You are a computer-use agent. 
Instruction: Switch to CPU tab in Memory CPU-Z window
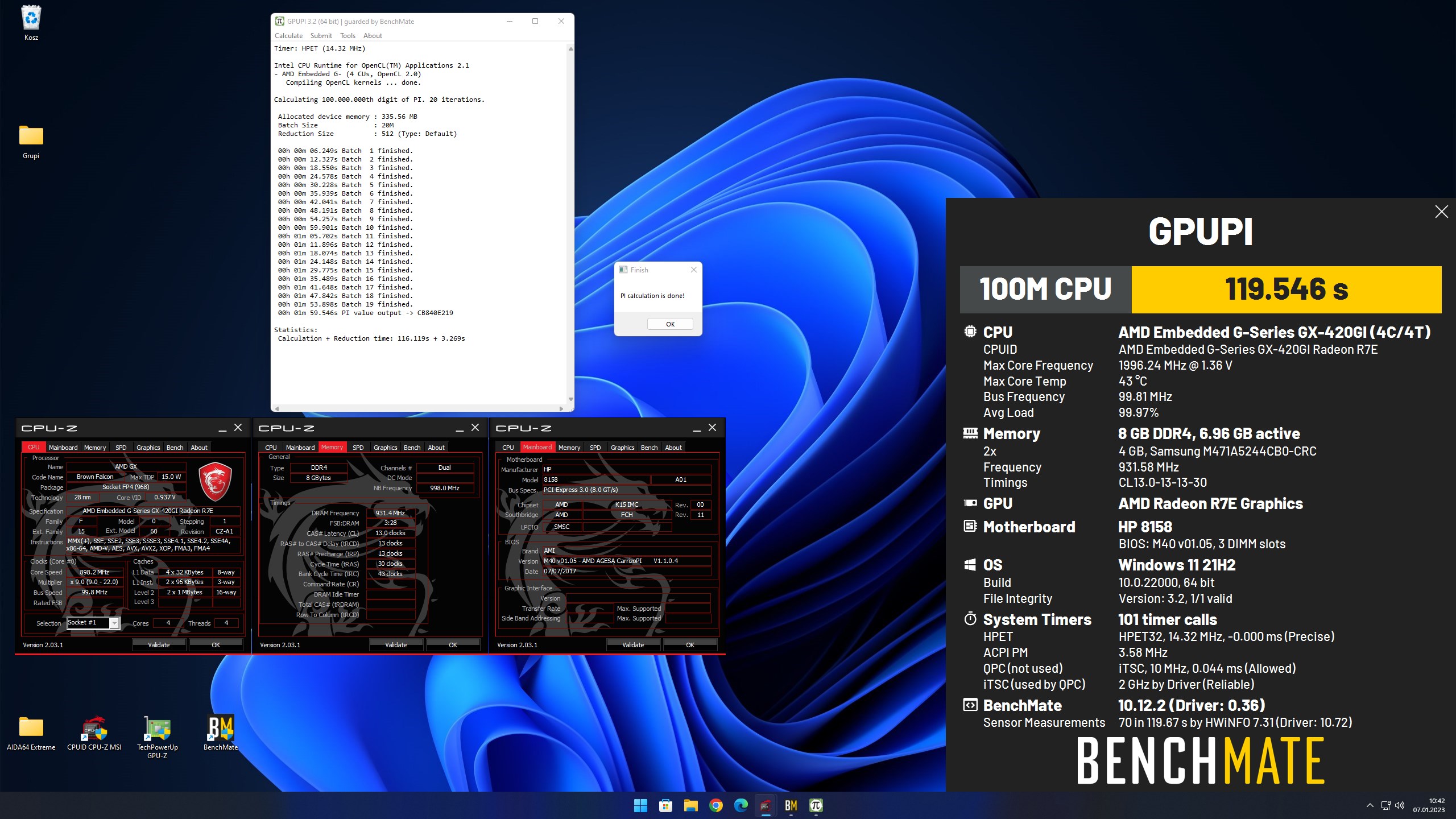click(271, 448)
